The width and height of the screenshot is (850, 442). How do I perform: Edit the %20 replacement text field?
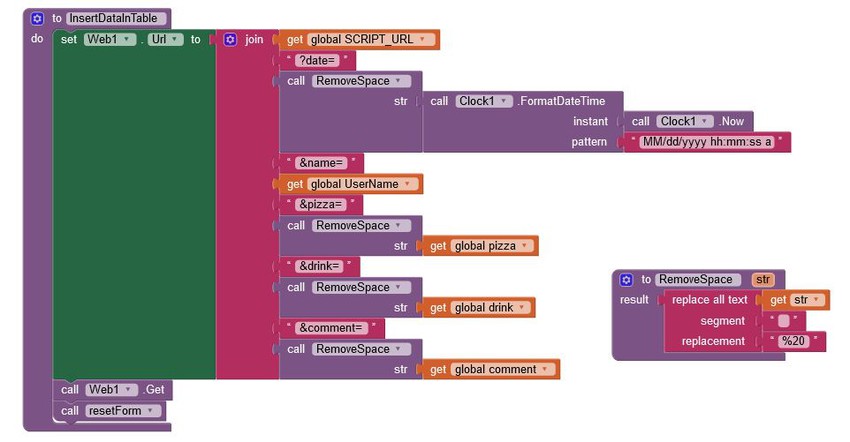(794, 341)
